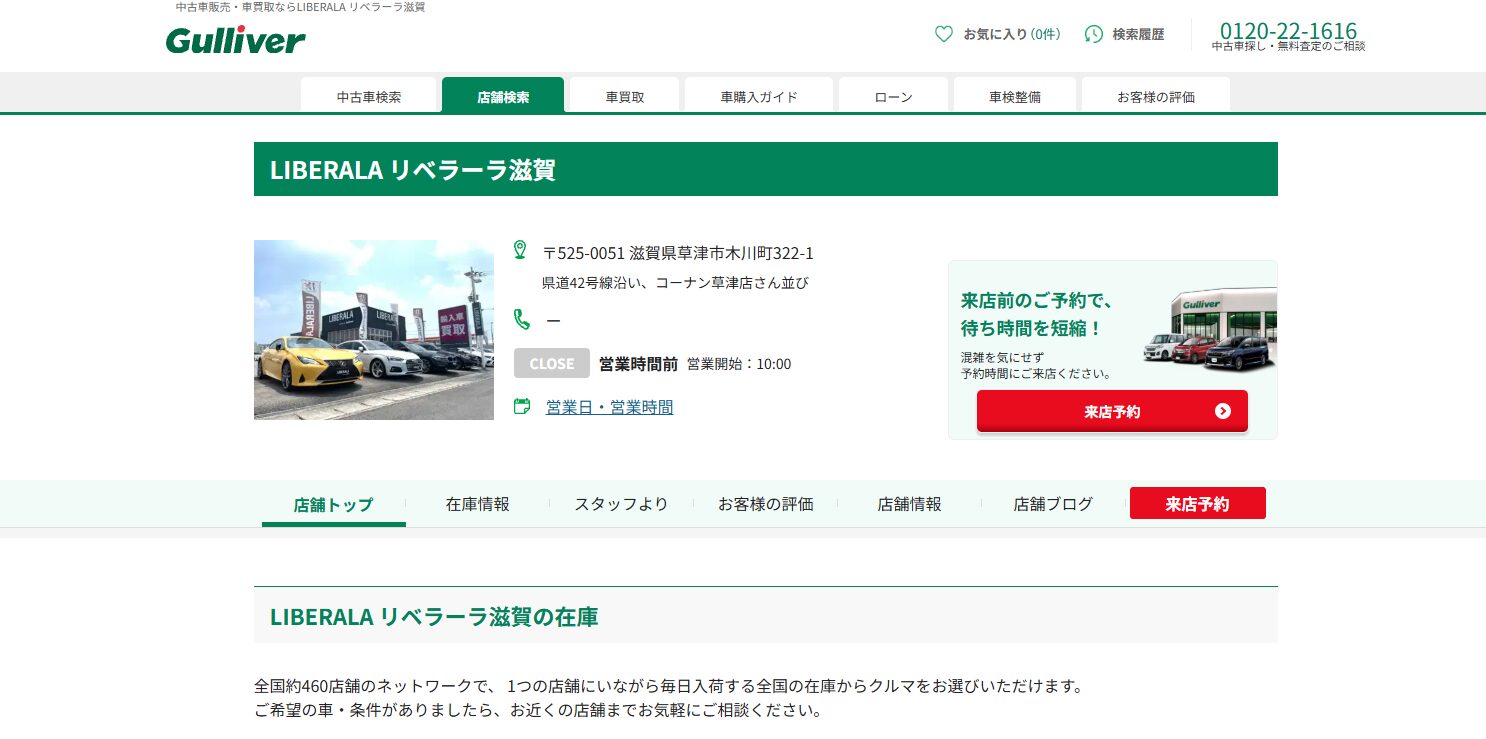This screenshot has width=1486, height=739.
Task: Switch to the 中古車検索 tab
Action: (369, 96)
